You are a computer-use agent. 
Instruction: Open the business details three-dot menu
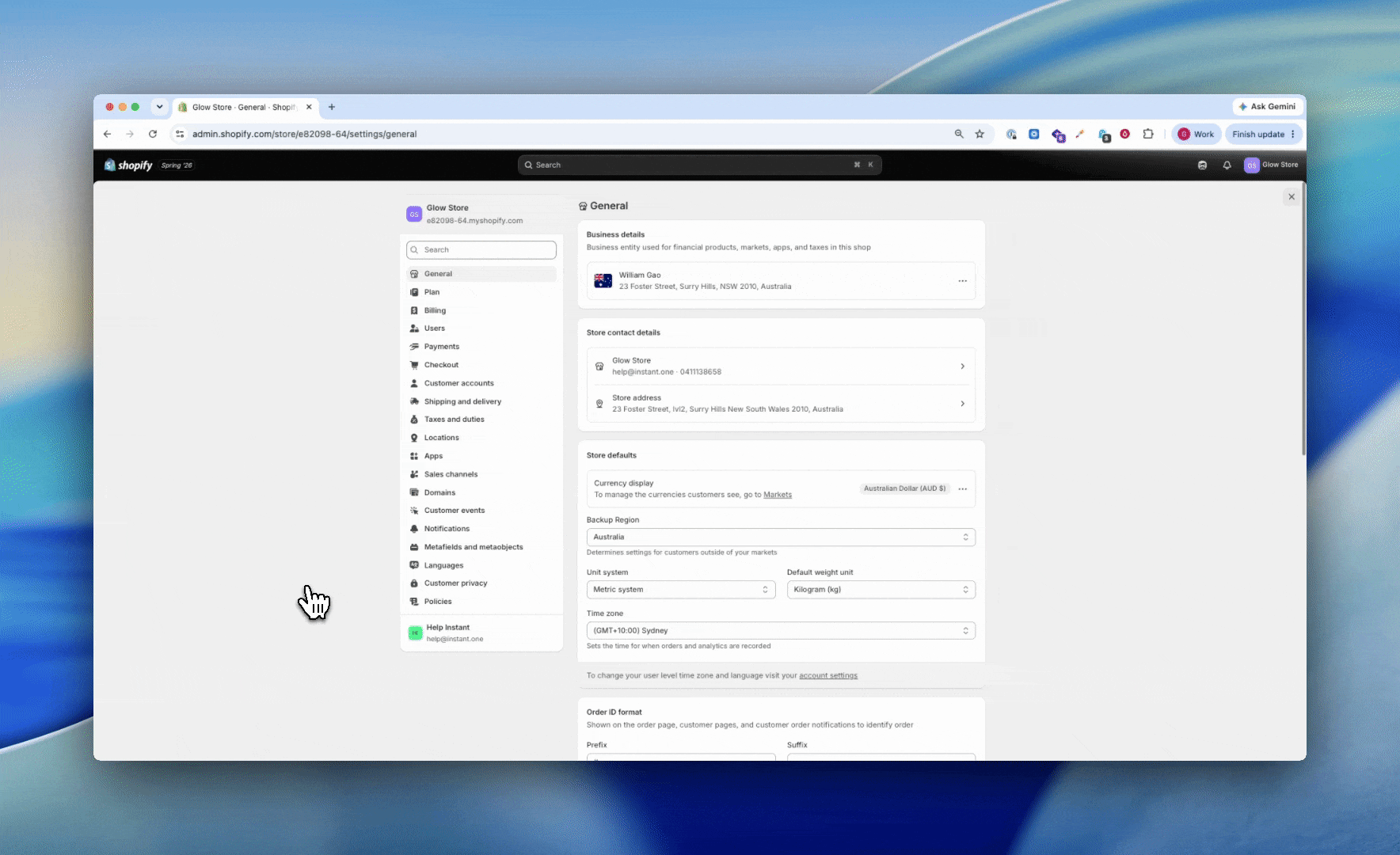[962, 281]
